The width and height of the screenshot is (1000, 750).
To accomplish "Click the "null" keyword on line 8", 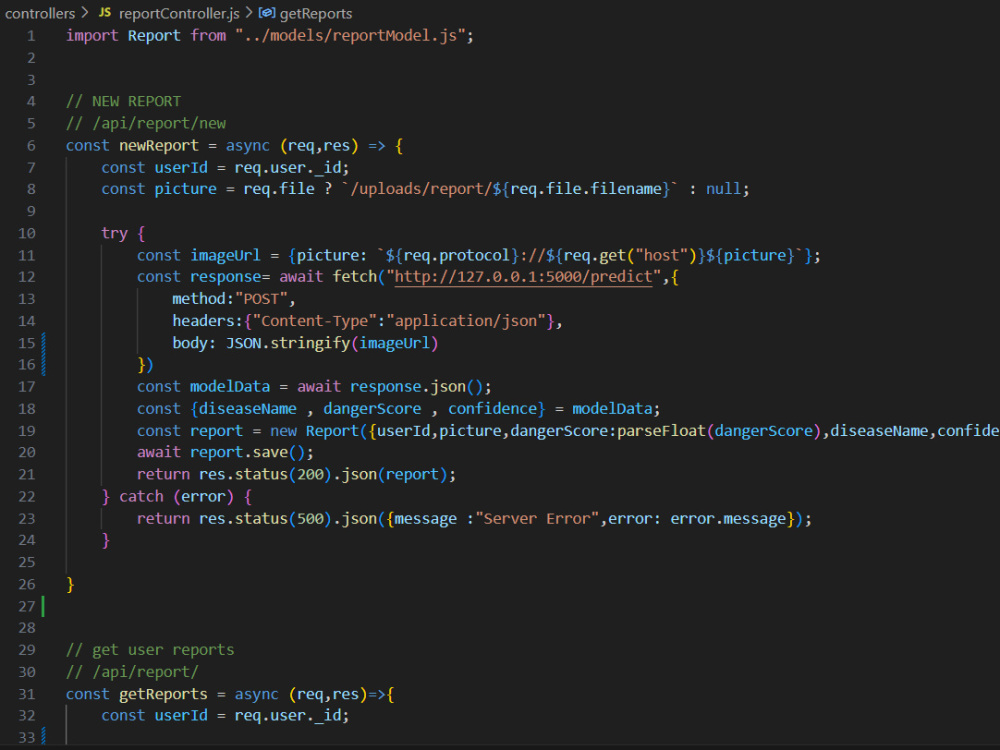I will click(723, 189).
